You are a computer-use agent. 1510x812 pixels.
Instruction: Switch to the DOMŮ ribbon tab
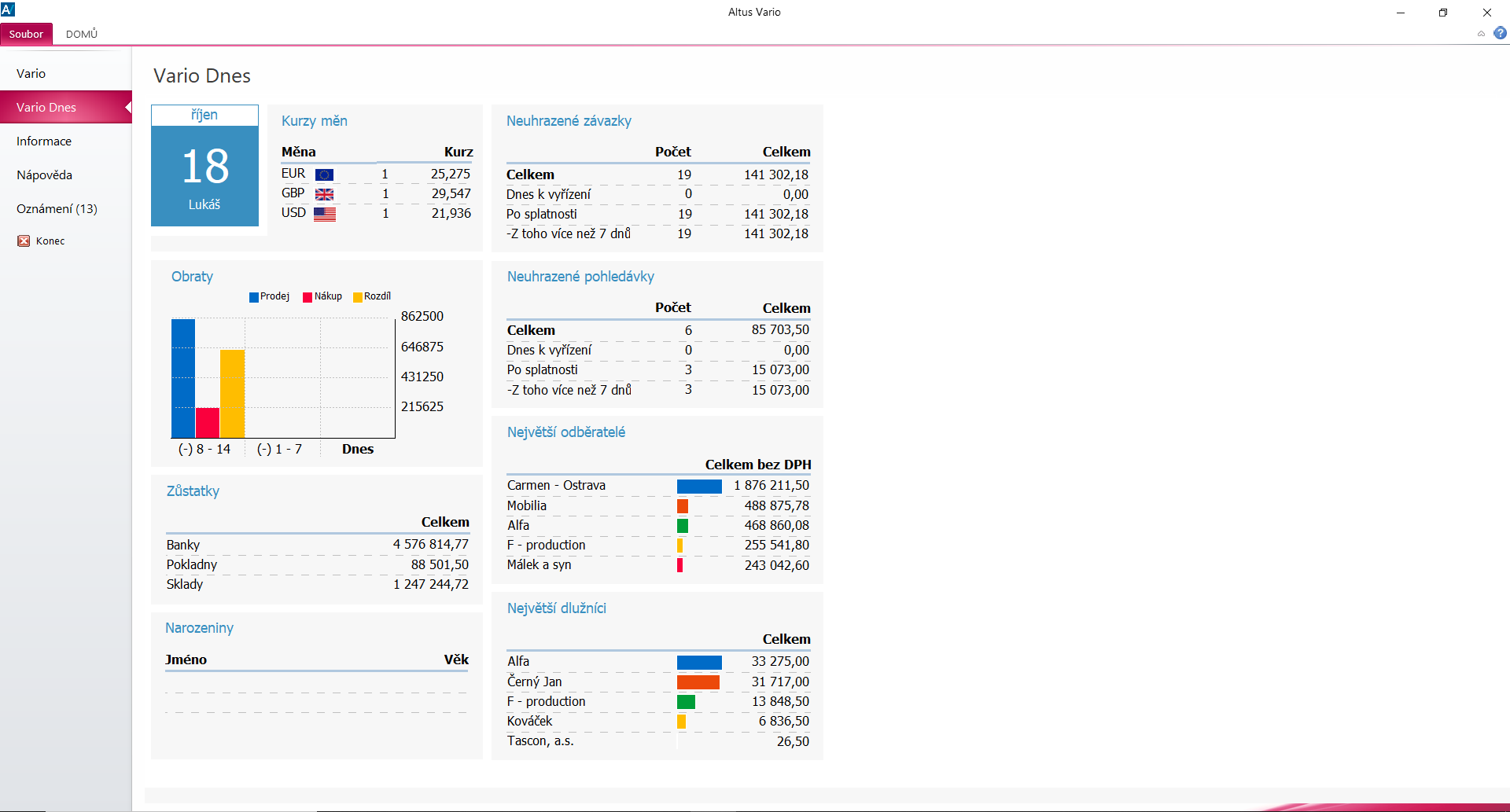[82, 34]
